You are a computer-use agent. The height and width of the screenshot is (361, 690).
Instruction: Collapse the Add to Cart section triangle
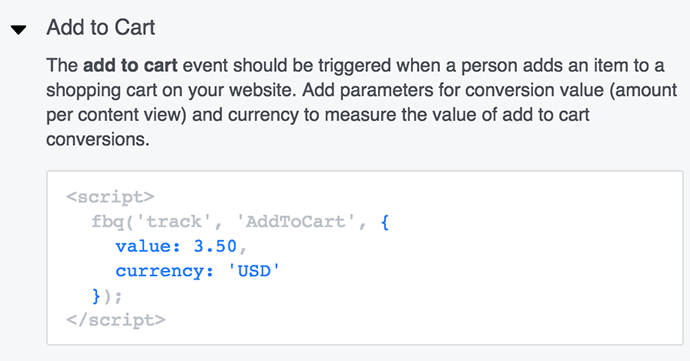(x=18, y=30)
